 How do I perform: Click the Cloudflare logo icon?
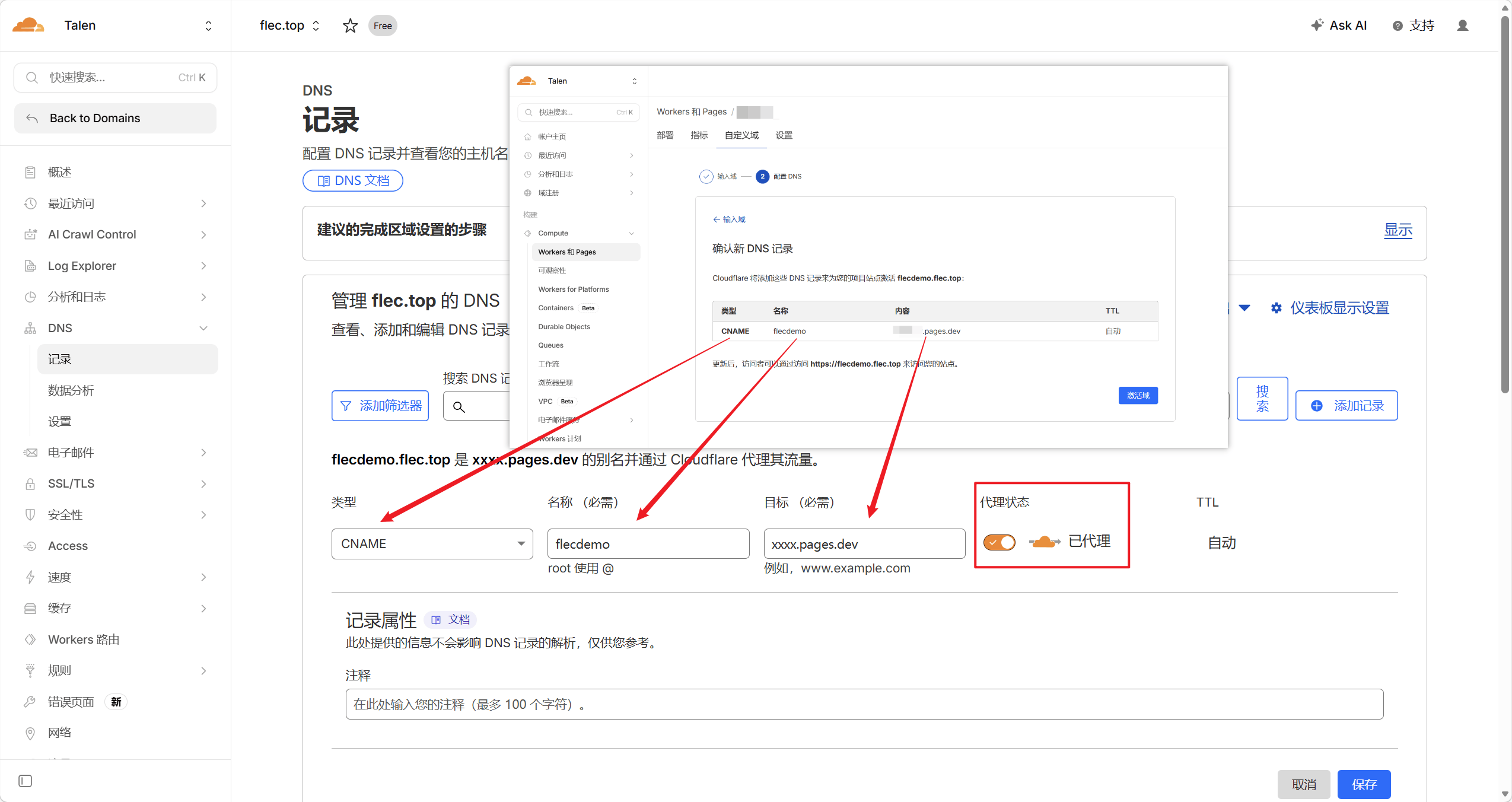(x=28, y=26)
